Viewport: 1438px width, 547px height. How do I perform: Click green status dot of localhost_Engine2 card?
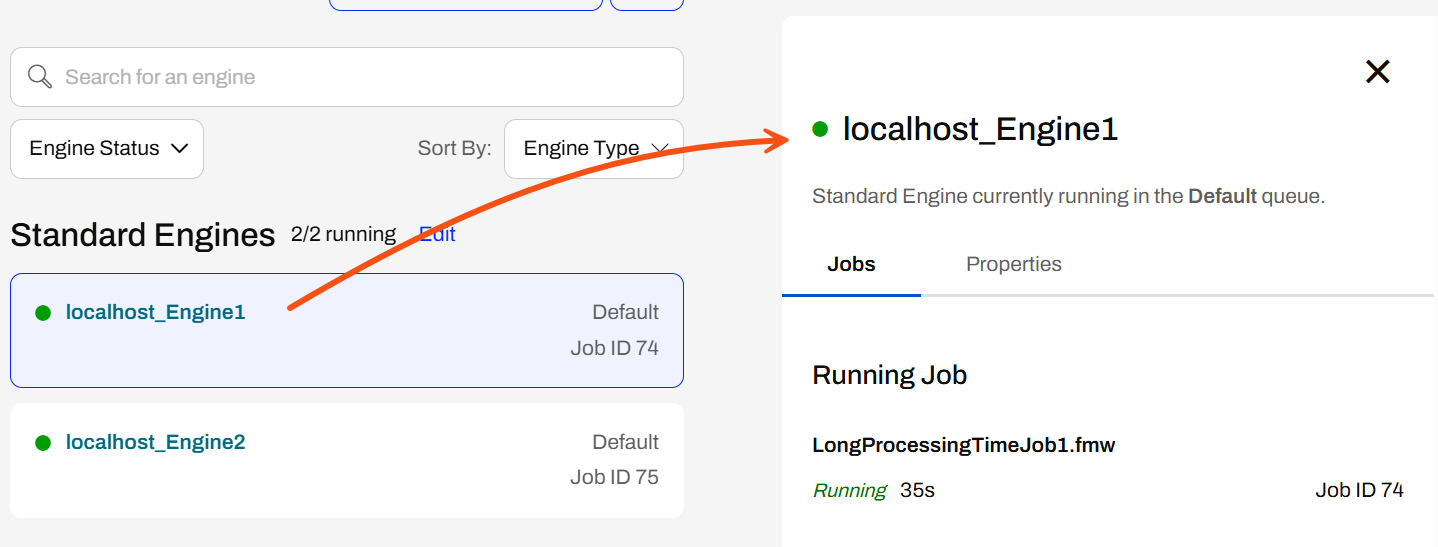[43, 443]
